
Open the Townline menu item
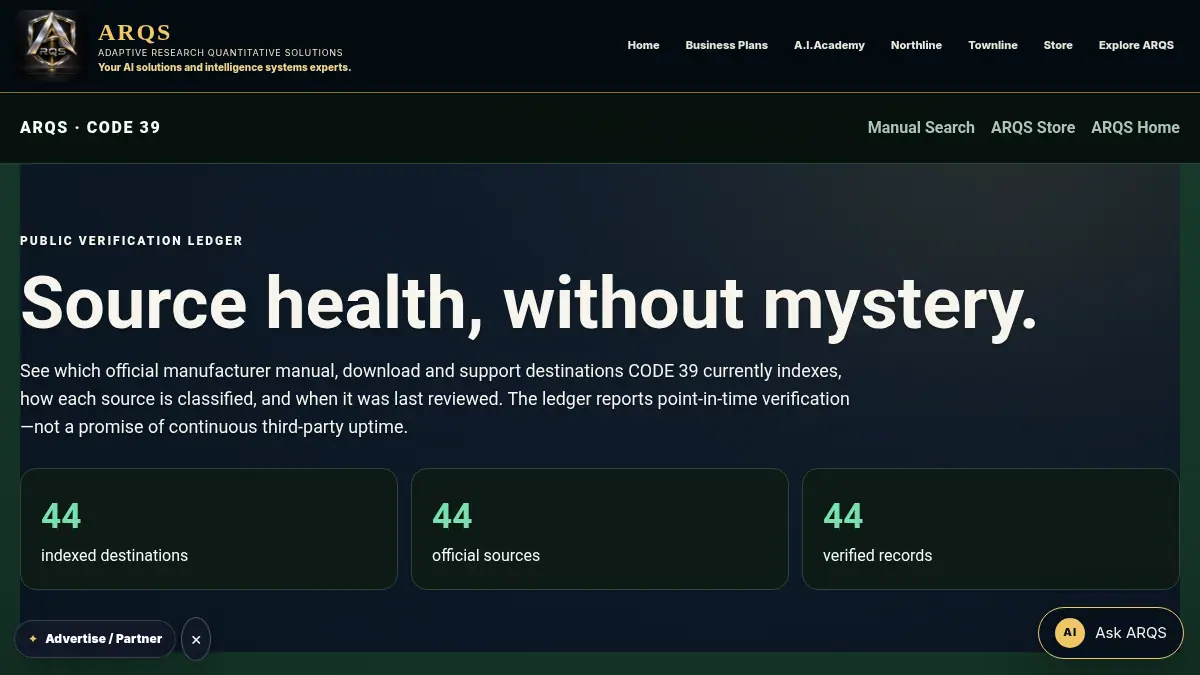(993, 45)
